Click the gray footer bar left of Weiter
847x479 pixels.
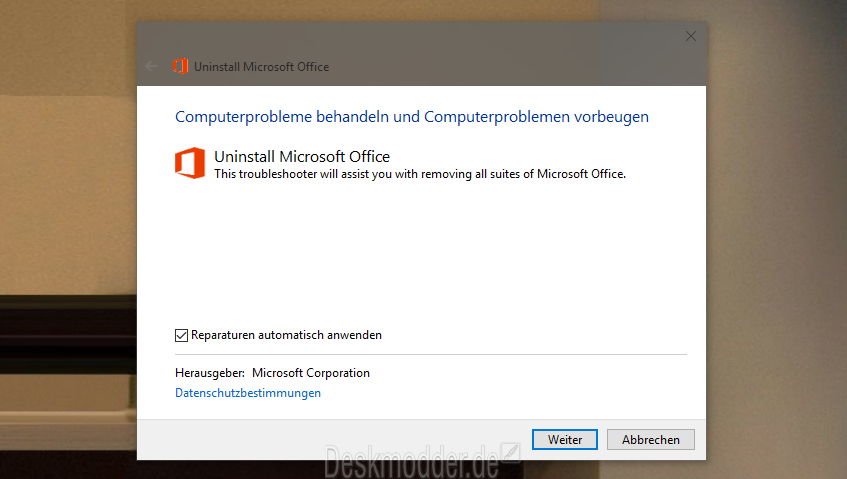334,440
